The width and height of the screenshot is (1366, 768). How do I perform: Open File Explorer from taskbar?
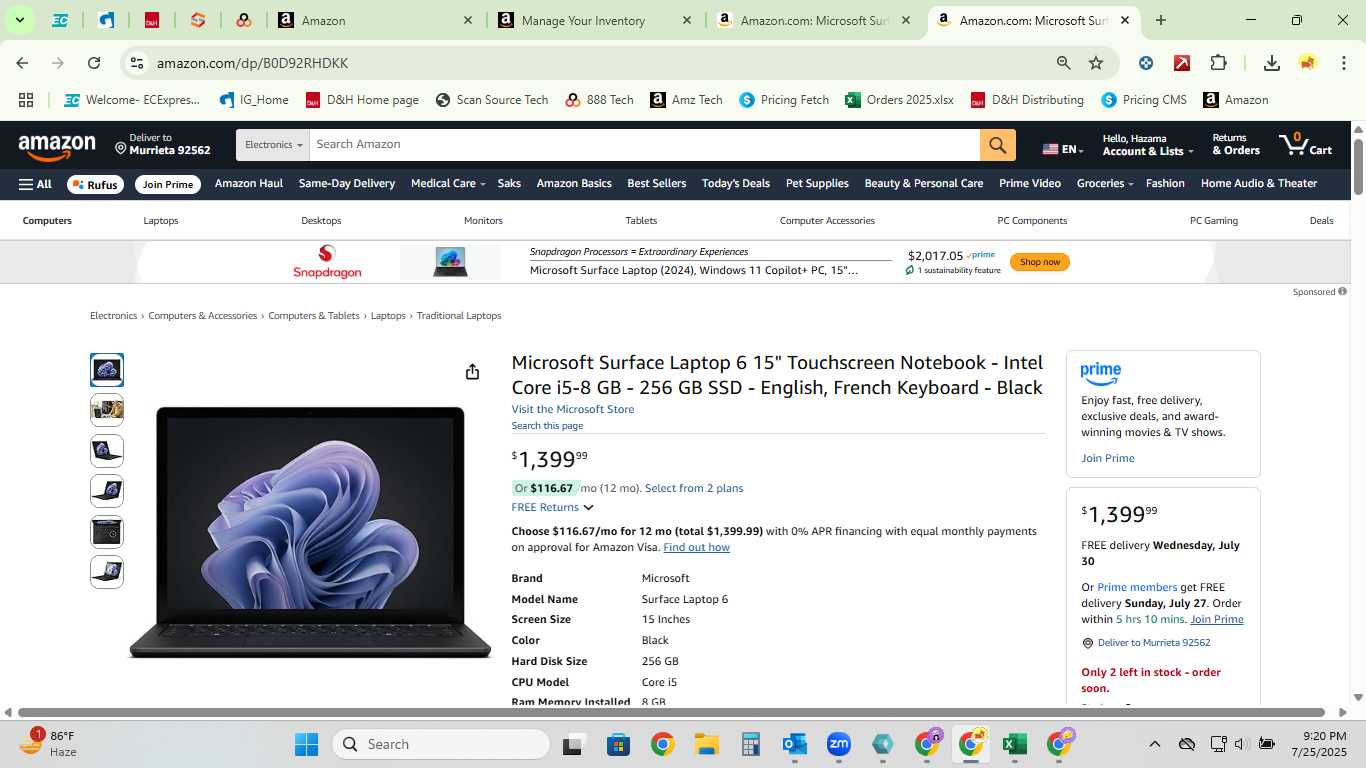click(707, 744)
